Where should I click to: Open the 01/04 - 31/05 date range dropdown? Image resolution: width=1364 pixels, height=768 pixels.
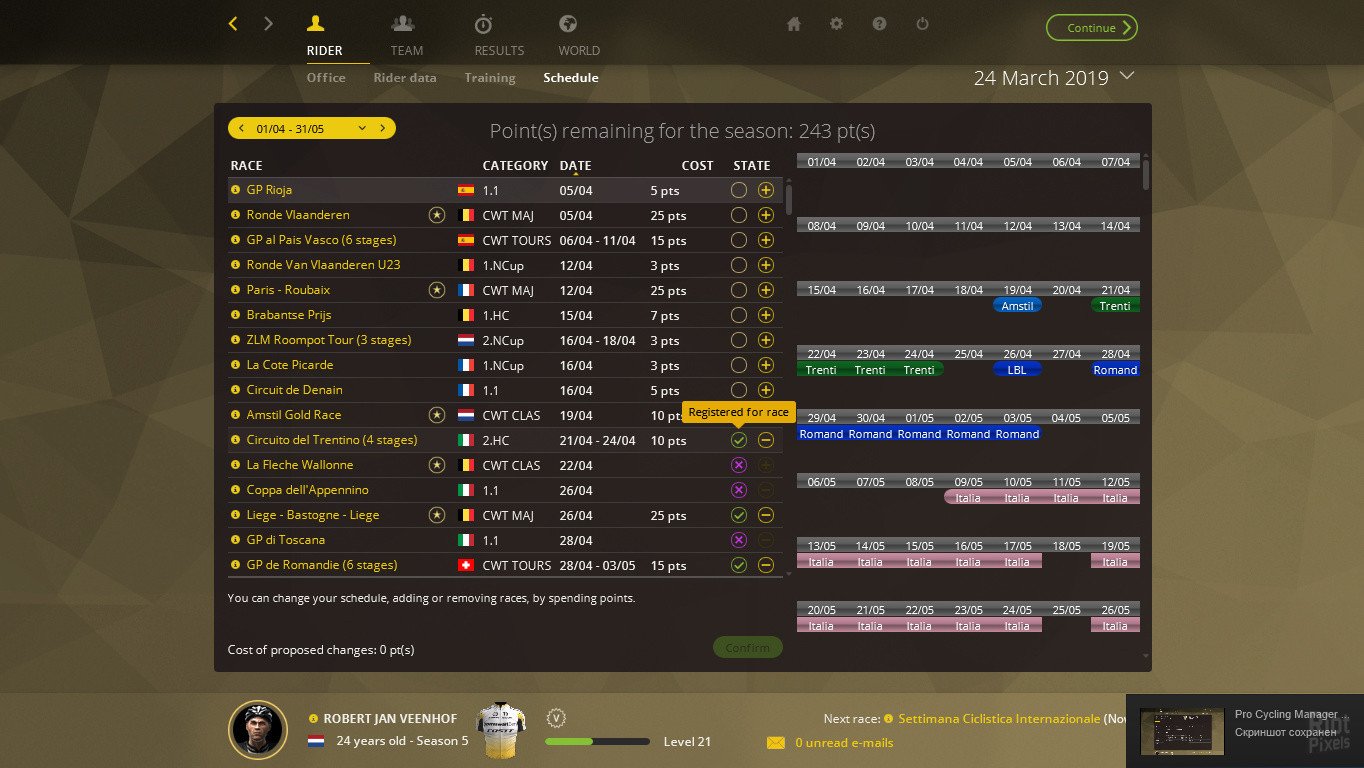[311, 128]
